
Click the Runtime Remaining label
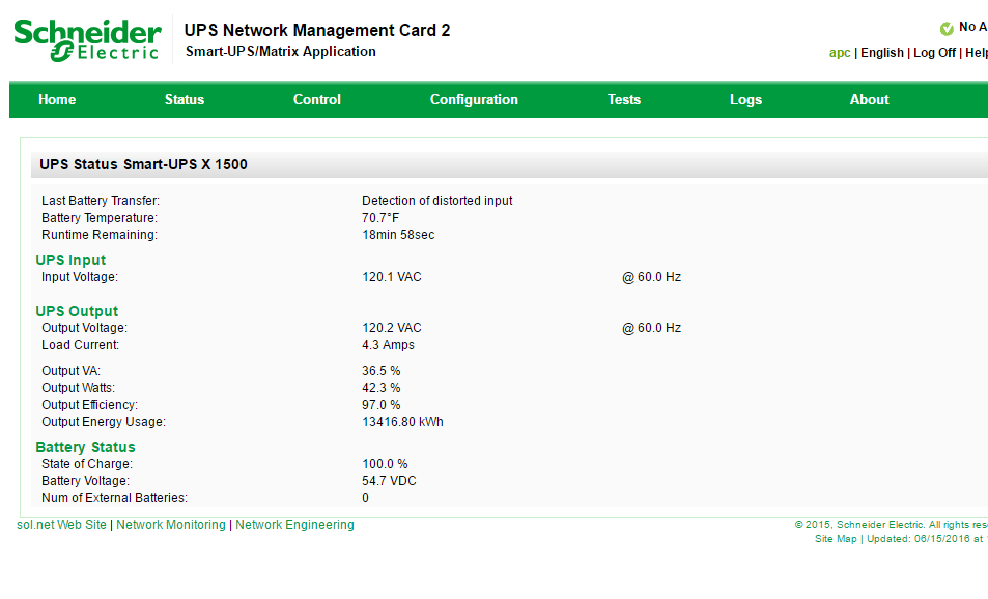pos(100,235)
